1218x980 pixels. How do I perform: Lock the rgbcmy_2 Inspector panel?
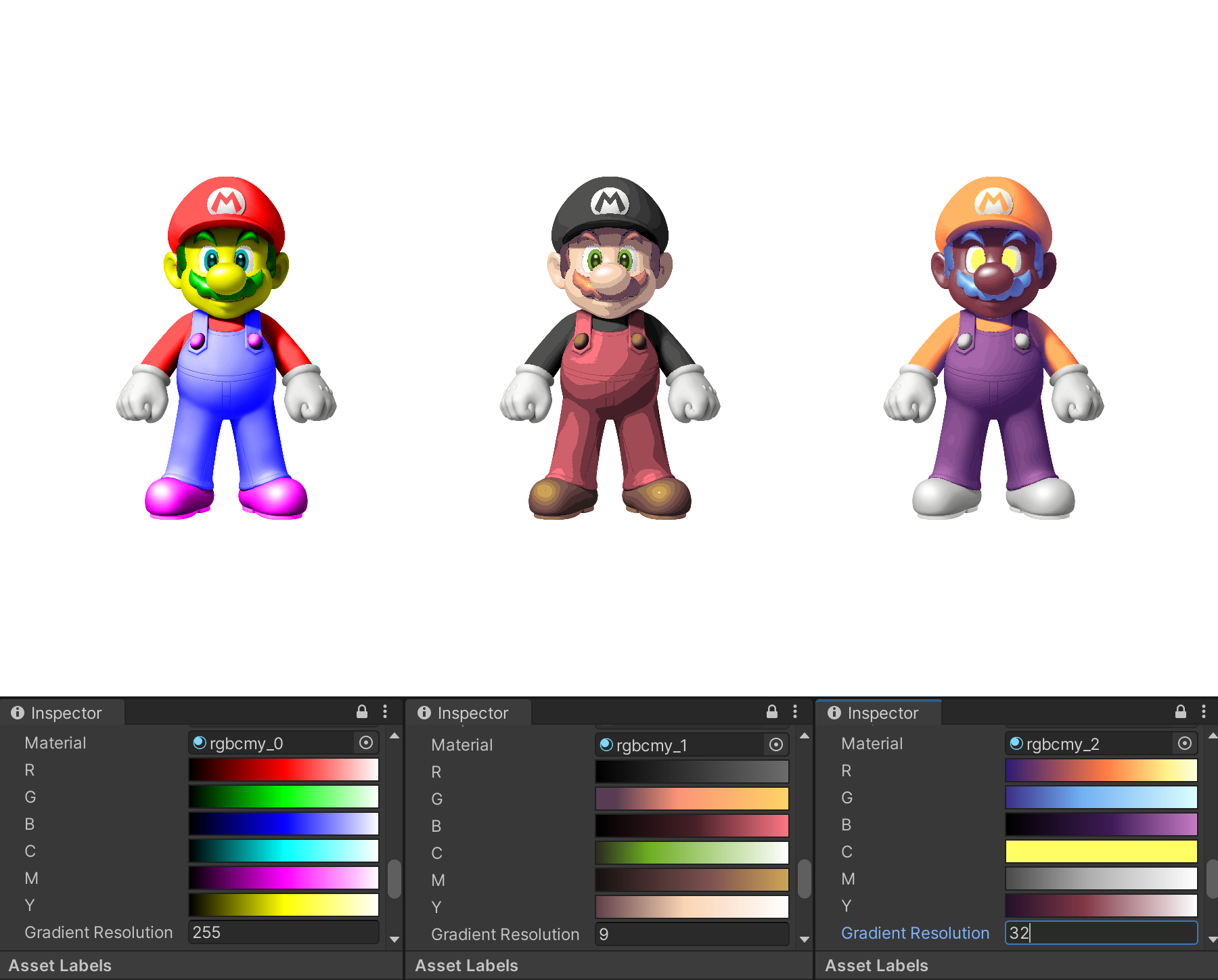click(1181, 711)
